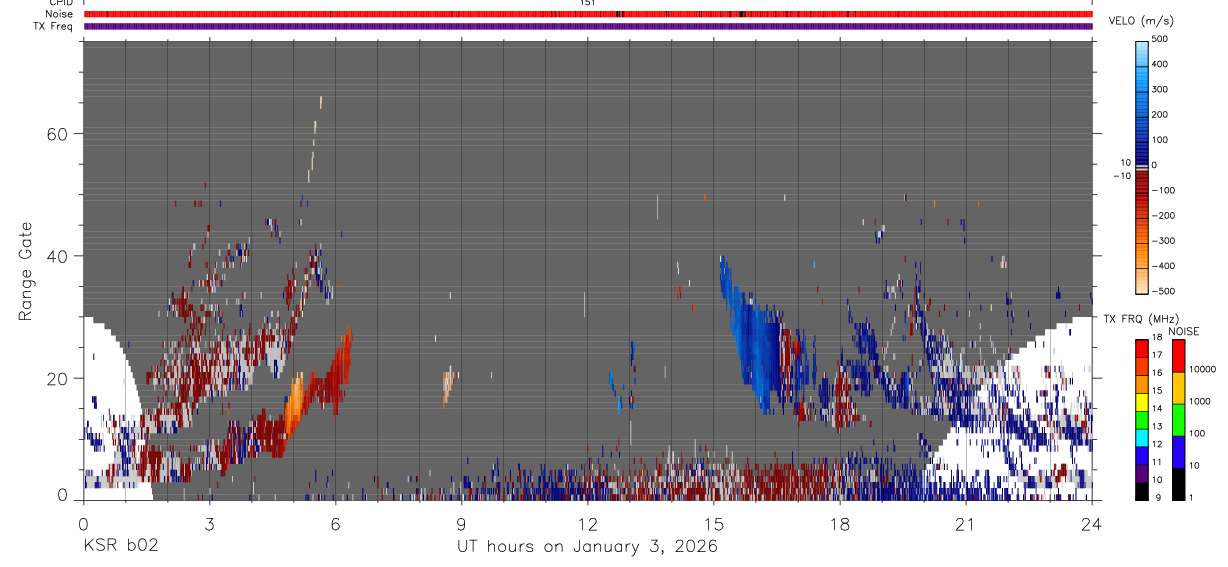Screen dimensions: 1228x567
Task: Click the 17 label on TX FRQ legend
Action: click(x=1157, y=355)
